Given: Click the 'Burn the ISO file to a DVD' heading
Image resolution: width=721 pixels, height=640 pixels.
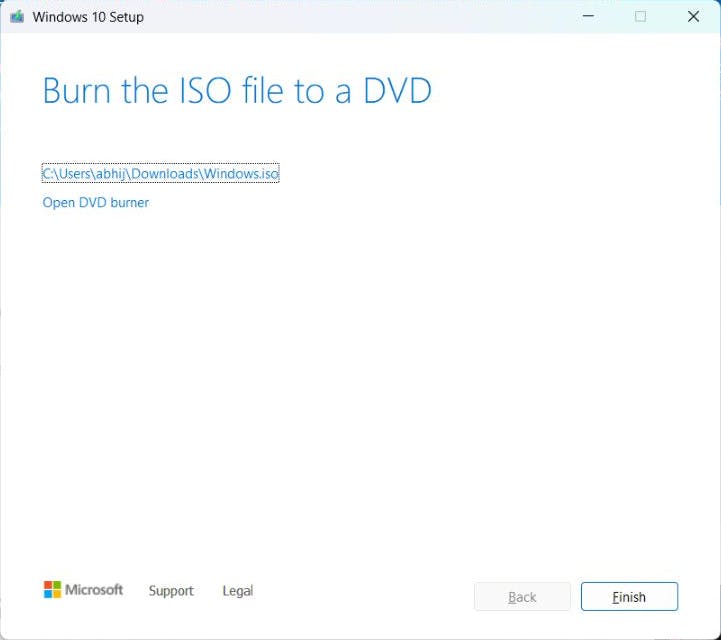Looking at the screenshot, I should click(x=237, y=90).
